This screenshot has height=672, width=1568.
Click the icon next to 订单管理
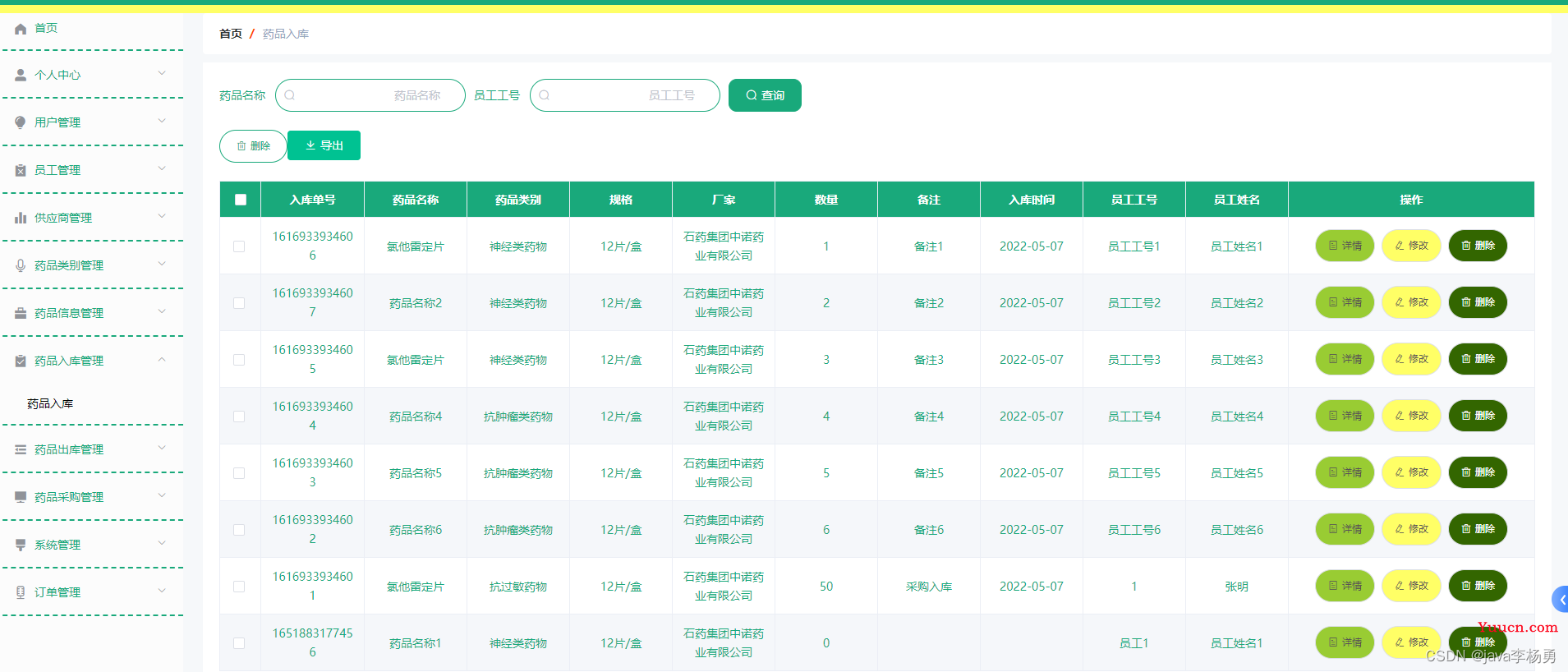click(21, 592)
